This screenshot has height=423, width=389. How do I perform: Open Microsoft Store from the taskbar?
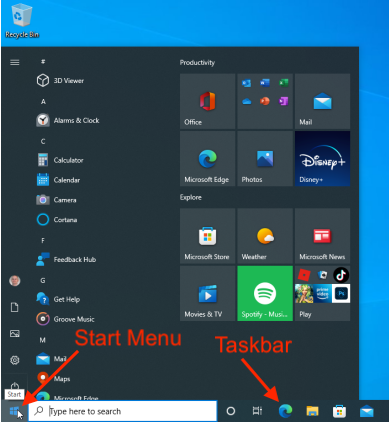coord(339,411)
